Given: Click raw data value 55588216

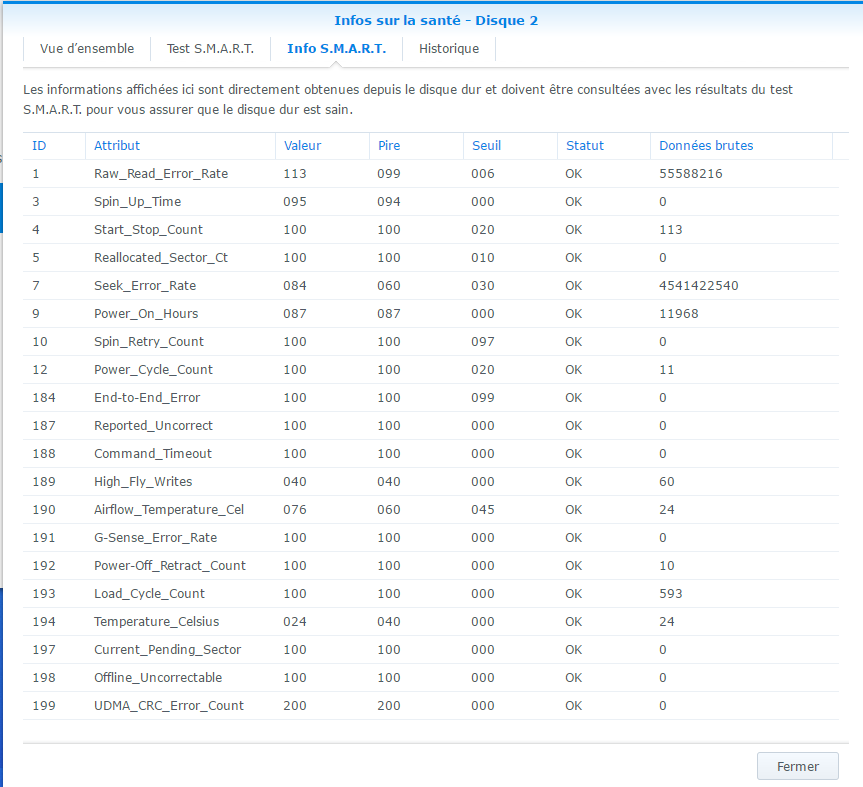Looking at the screenshot, I should (x=691, y=174).
